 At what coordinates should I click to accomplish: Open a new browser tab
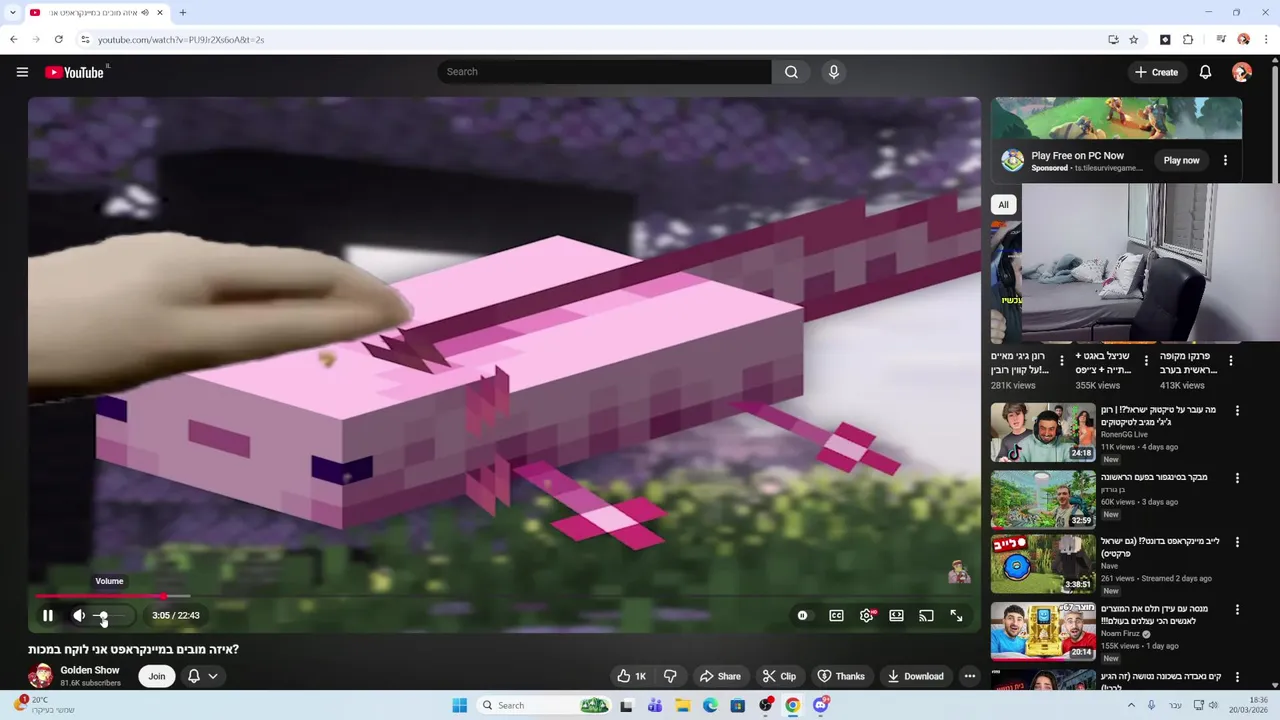(182, 13)
